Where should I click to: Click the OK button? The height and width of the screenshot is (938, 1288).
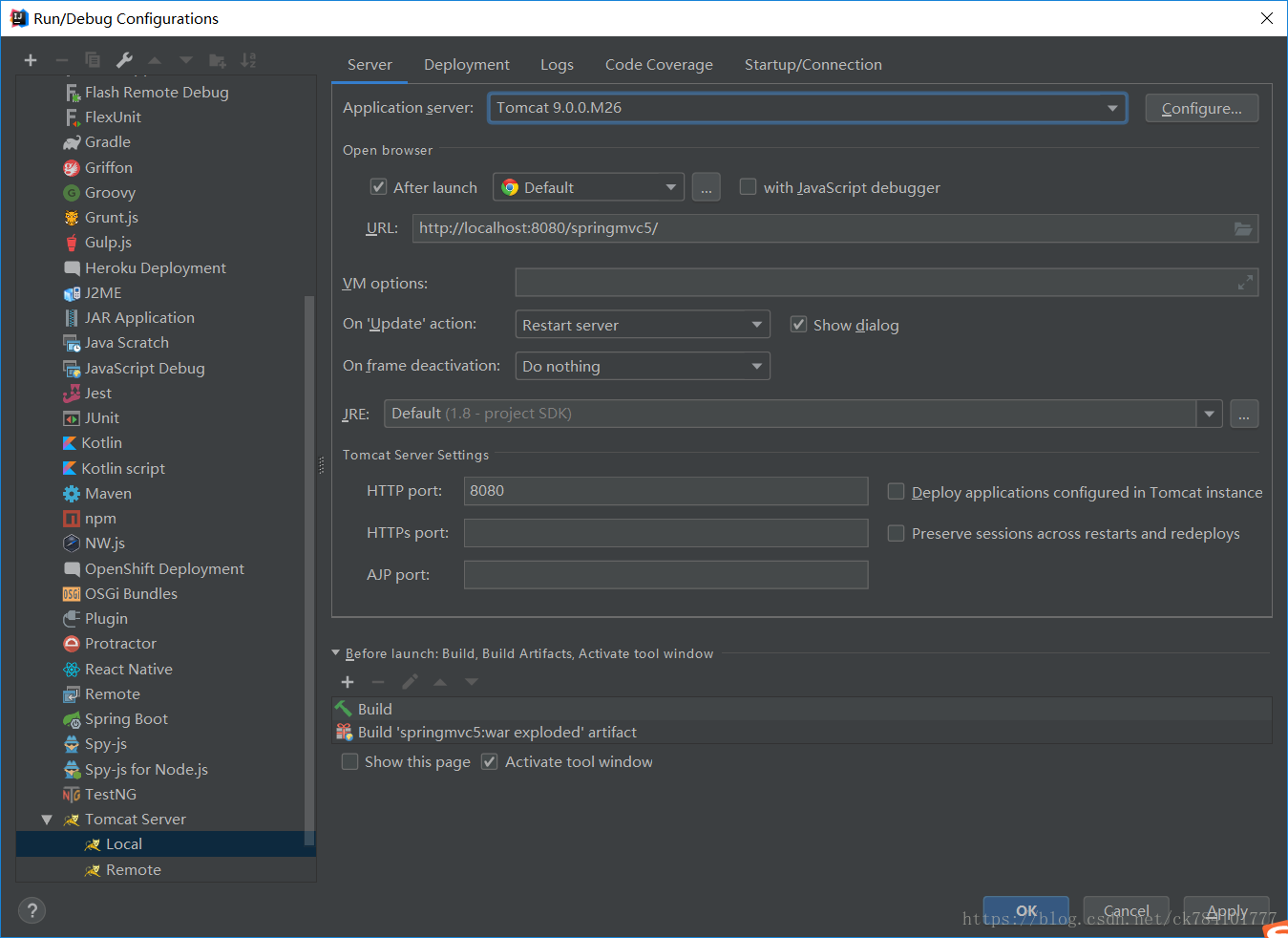coord(1026,910)
